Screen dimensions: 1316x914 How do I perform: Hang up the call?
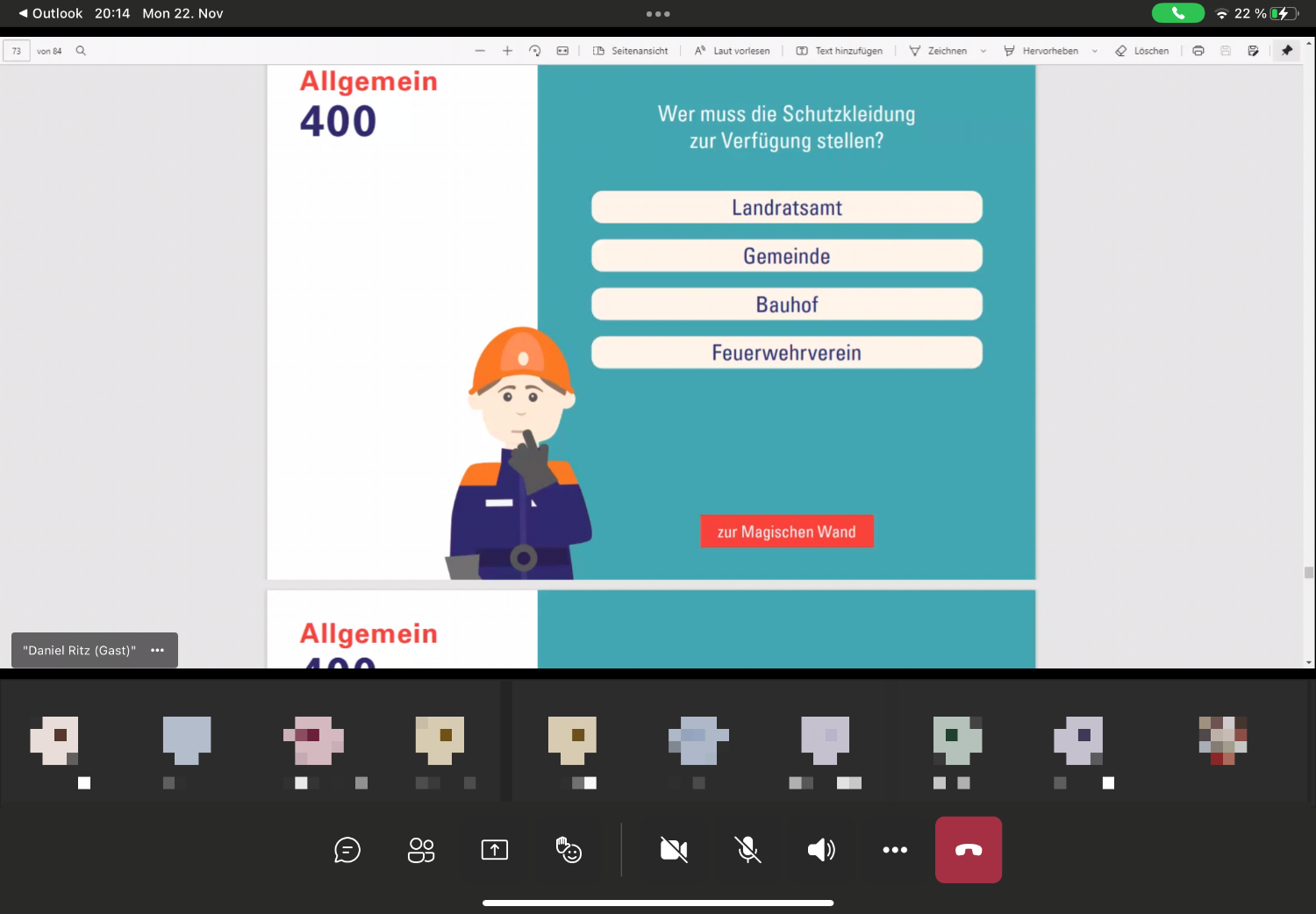coord(968,850)
